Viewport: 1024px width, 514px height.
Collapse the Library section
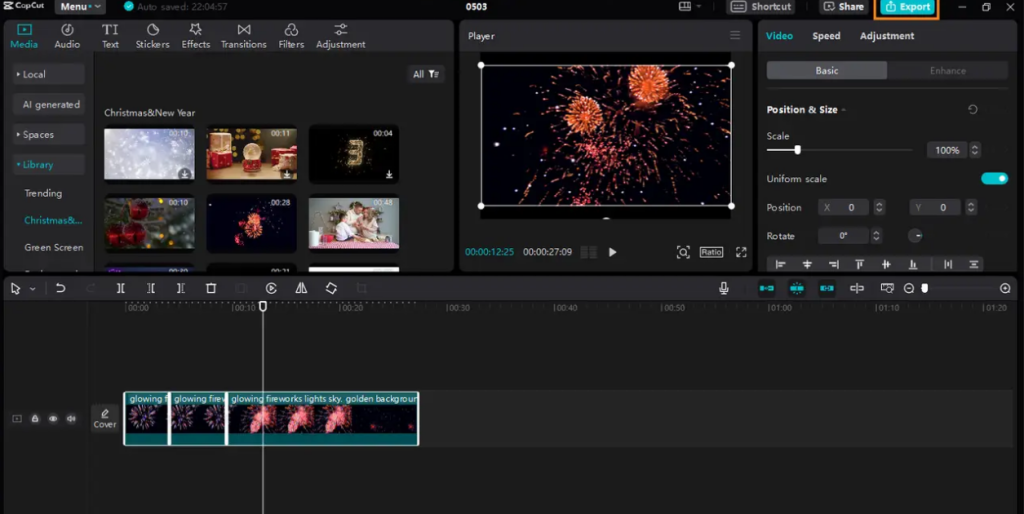(49, 165)
